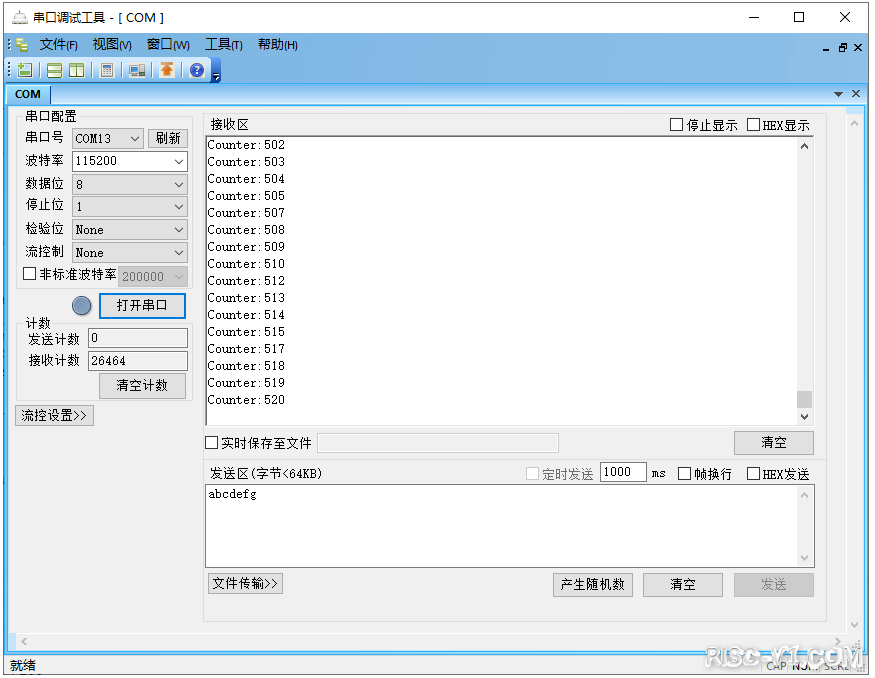Click 清空 button under receive area
Viewport: 875px width, 678px height.
point(773,443)
